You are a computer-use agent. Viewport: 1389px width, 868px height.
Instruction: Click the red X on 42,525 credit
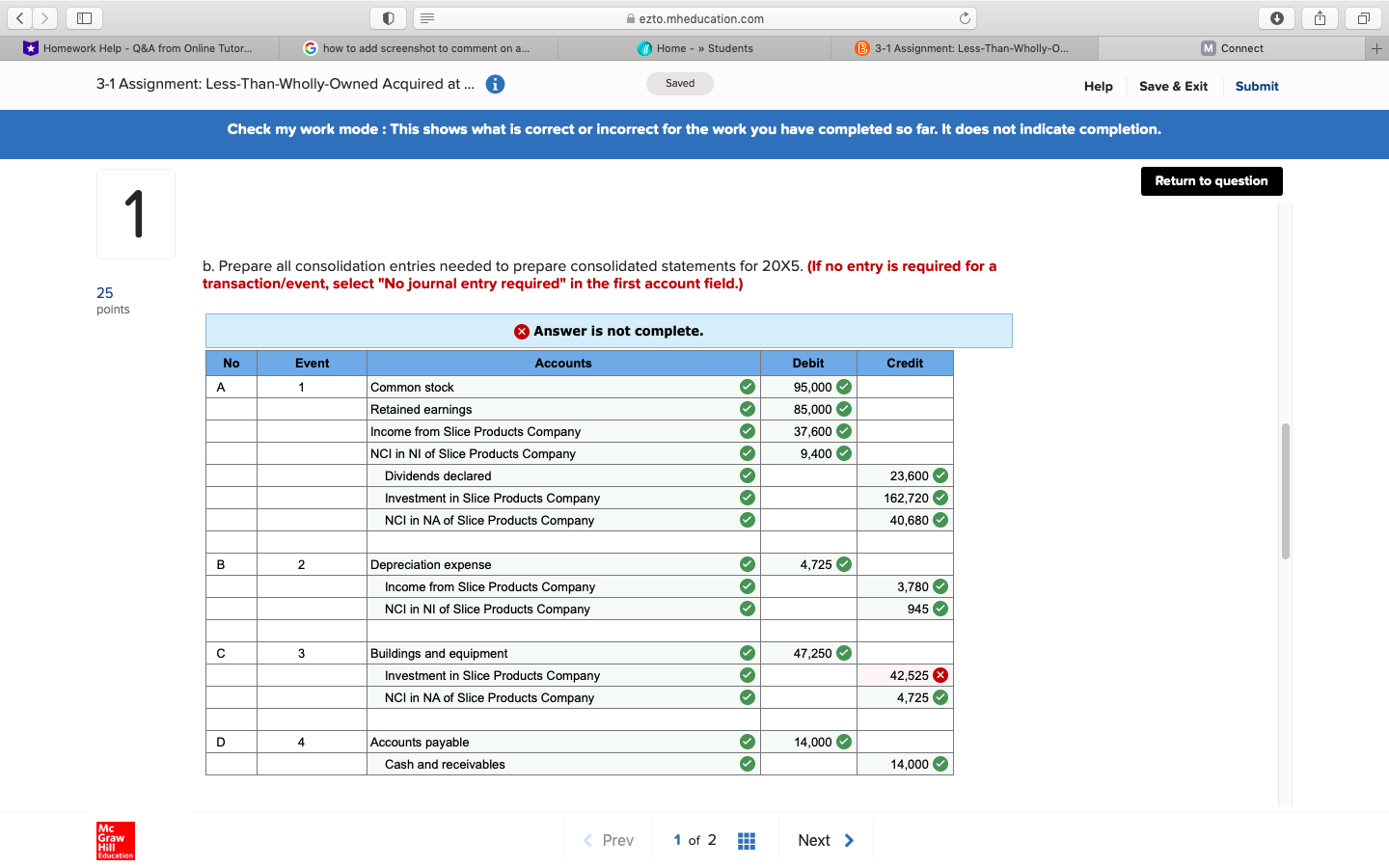coord(940,675)
